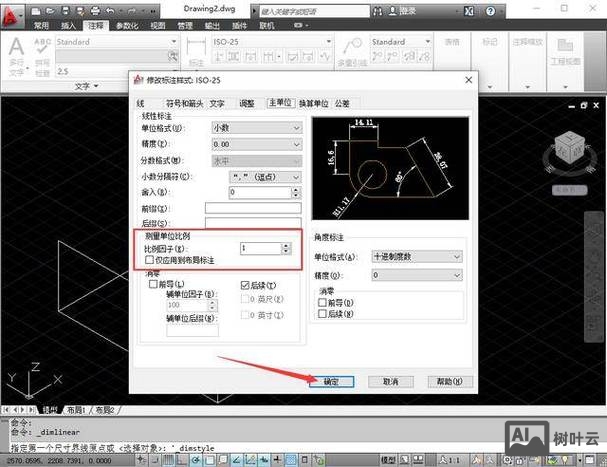Open the angular 单位格式 十进制度数 dropdown
This screenshot has width=607, height=467.
(x=416, y=257)
